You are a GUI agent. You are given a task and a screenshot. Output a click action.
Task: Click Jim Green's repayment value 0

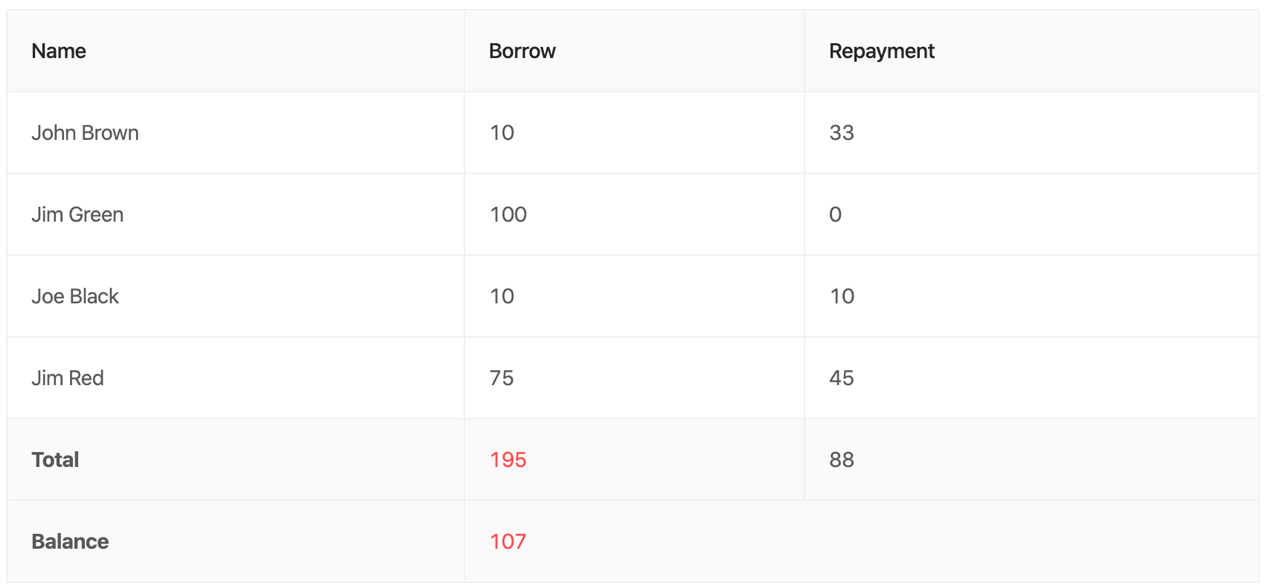[x=836, y=215]
